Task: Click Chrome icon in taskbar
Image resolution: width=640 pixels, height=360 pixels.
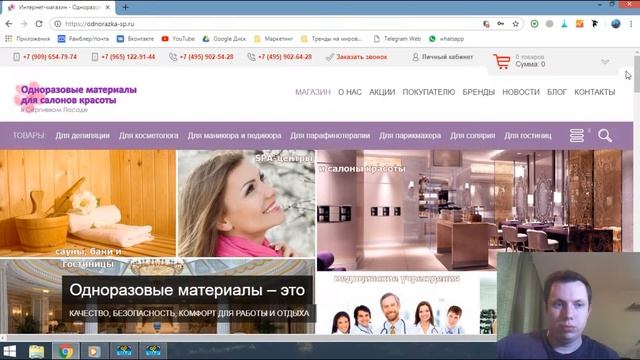Action: click(66, 351)
